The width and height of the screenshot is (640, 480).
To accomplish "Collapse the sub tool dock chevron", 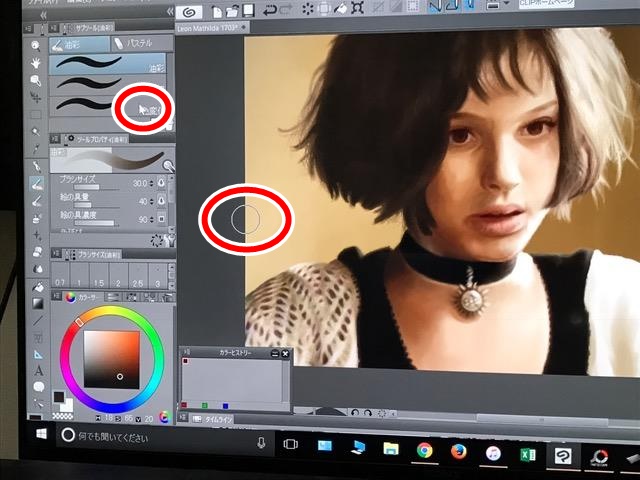I will (170, 12).
